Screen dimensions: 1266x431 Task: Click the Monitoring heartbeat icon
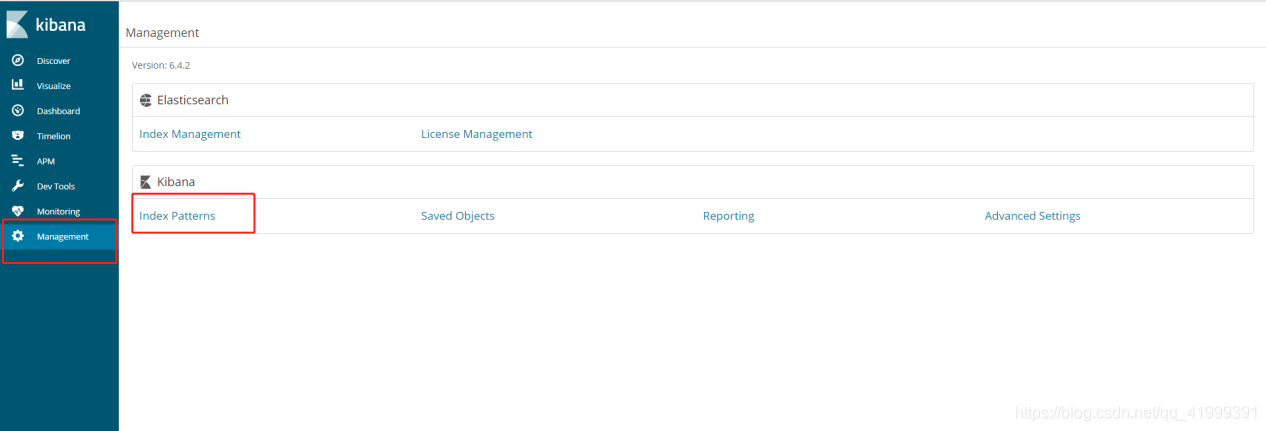click(17, 210)
